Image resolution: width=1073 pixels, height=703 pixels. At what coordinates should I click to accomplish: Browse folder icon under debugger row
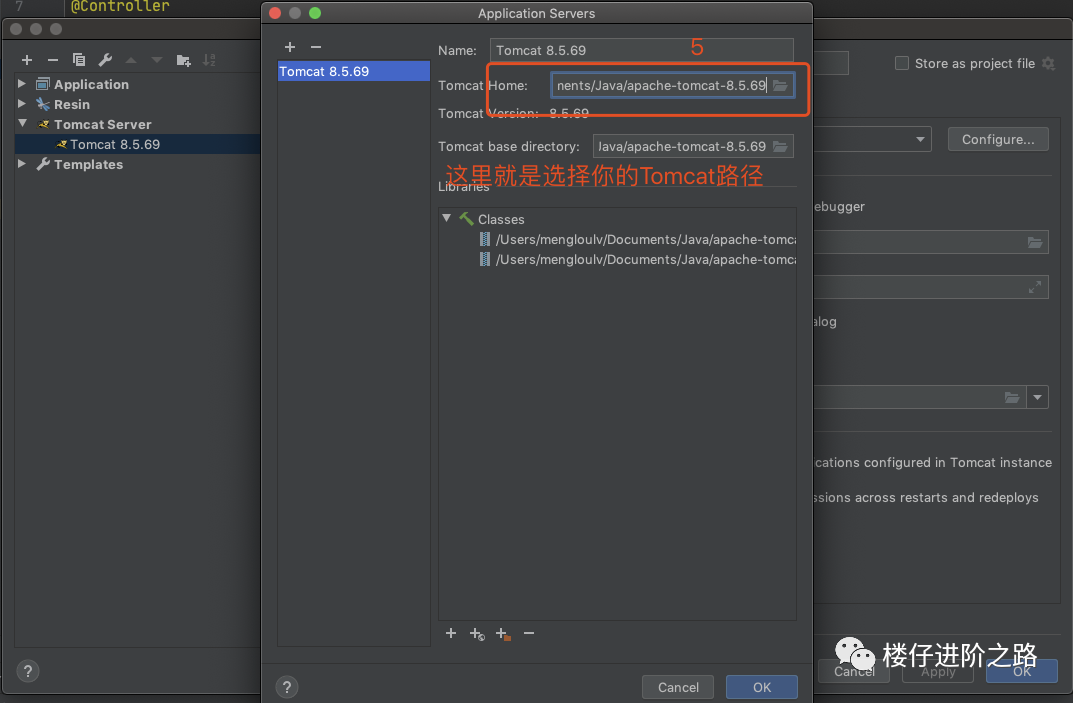click(1035, 242)
